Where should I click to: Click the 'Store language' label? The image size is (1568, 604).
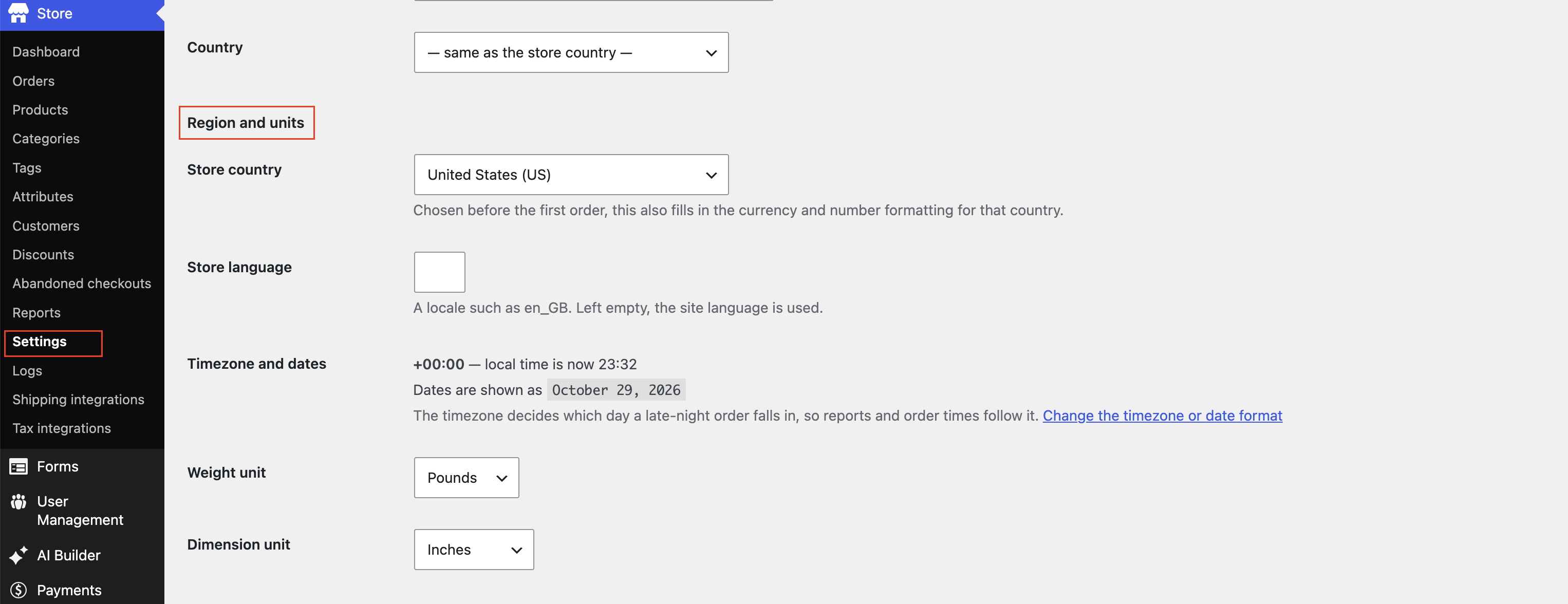point(239,267)
